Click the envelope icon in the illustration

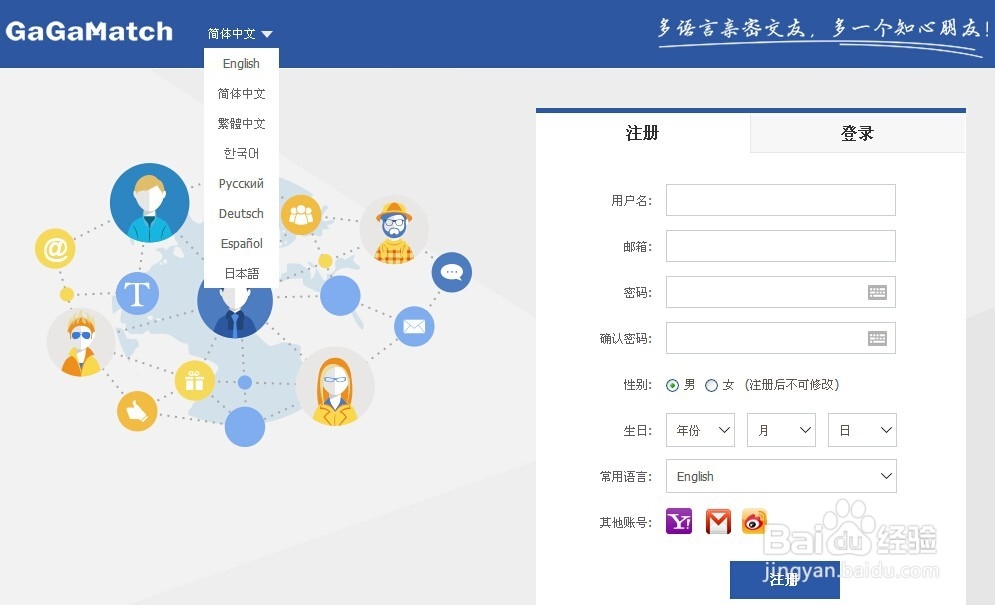(x=414, y=326)
